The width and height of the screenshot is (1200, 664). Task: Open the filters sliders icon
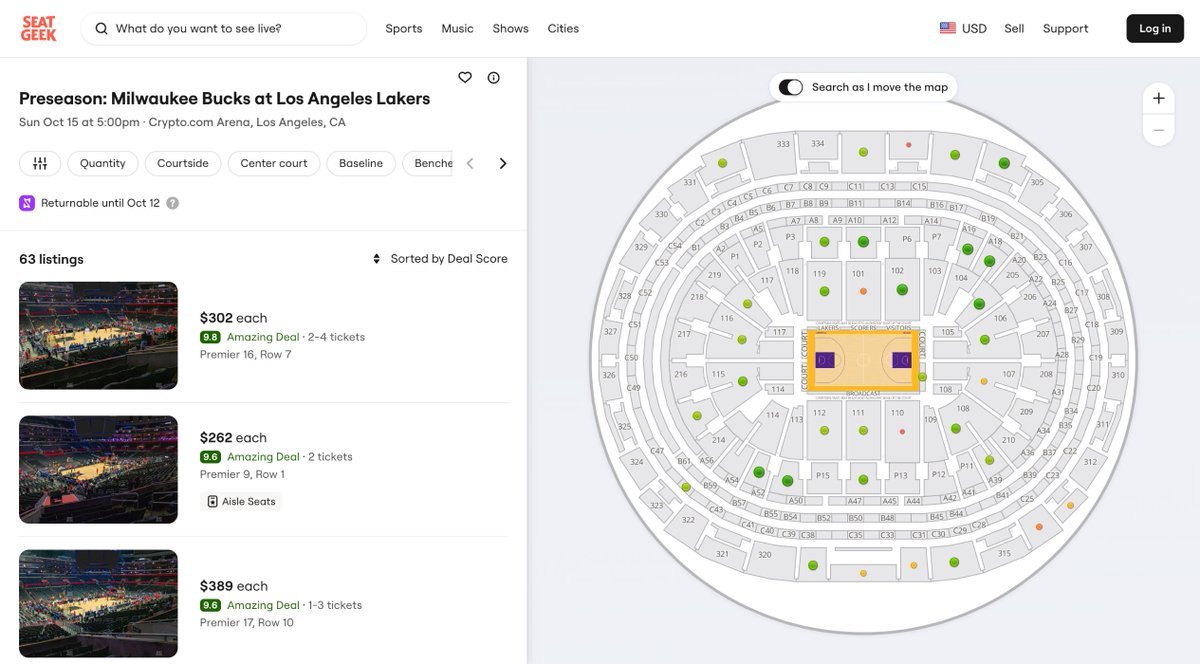pos(40,163)
